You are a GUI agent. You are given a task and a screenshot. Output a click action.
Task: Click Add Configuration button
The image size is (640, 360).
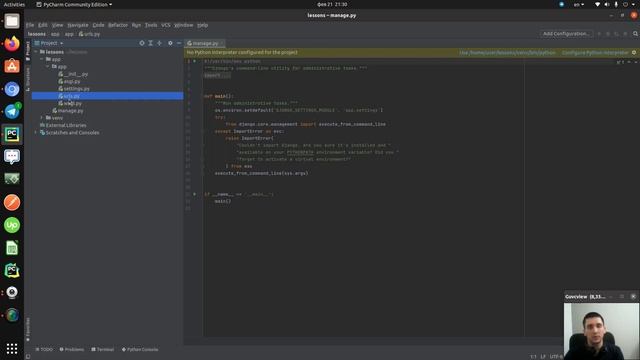(x=566, y=33)
